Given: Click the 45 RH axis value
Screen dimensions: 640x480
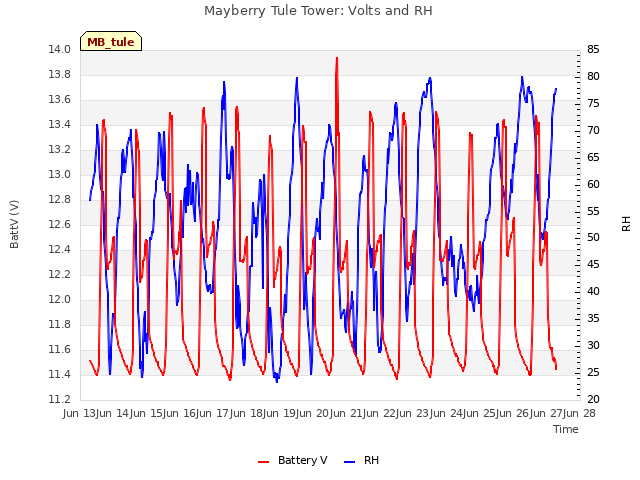Looking at the screenshot, I should point(593,264).
